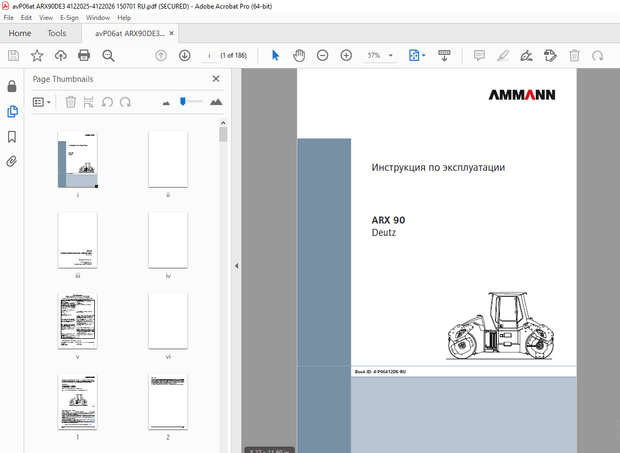The height and width of the screenshot is (453, 620).
Task: Go to next page arrow
Action: tap(185, 55)
